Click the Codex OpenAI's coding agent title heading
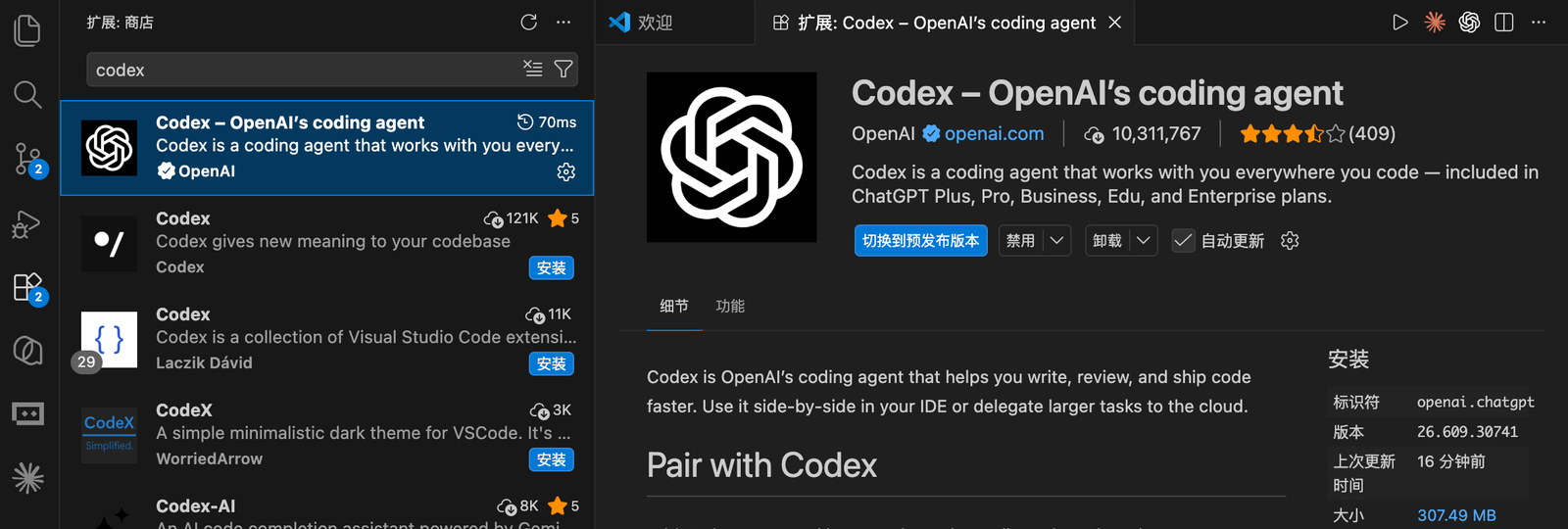Screen dimensions: 1568x529 click(1097, 92)
